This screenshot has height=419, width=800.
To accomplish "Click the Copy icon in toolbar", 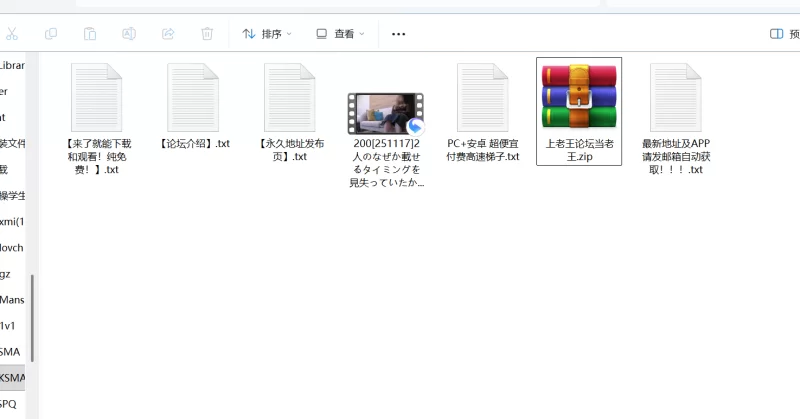I will pos(51,34).
